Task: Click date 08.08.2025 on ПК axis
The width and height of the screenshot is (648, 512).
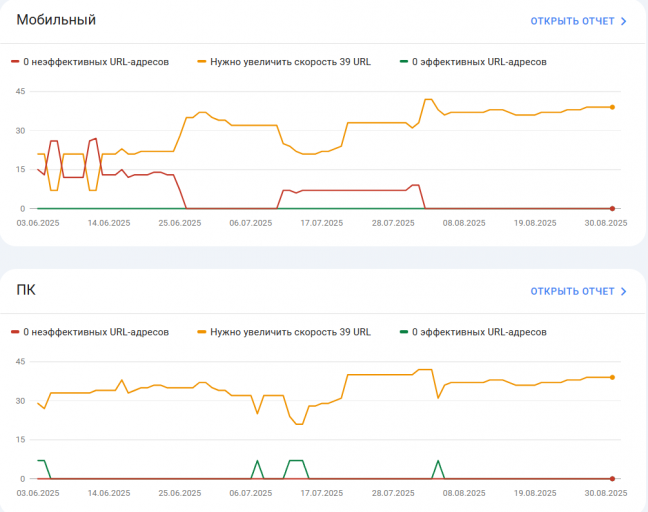Action: tap(464, 493)
